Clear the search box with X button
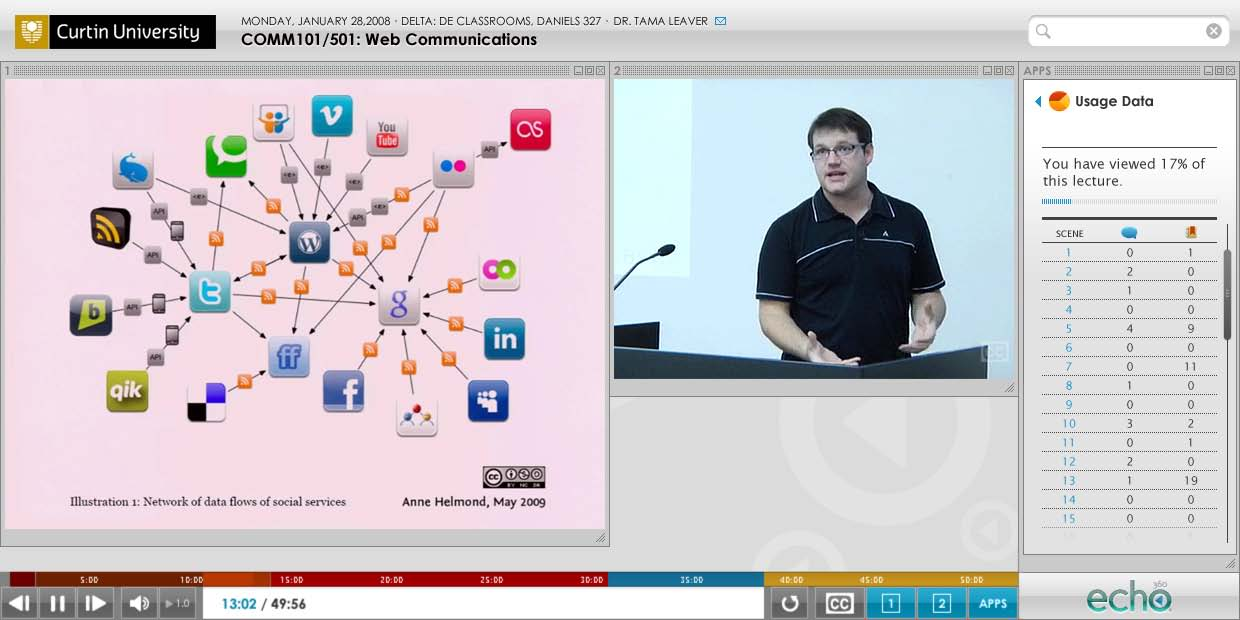Viewport: 1240px width, 620px height. [1213, 31]
